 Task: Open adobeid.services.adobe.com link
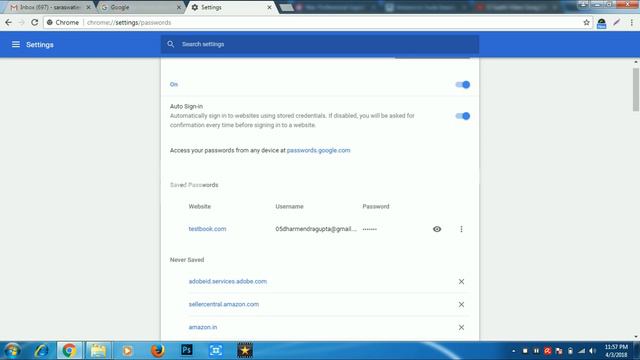pyautogui.click(x=228, y=281)
